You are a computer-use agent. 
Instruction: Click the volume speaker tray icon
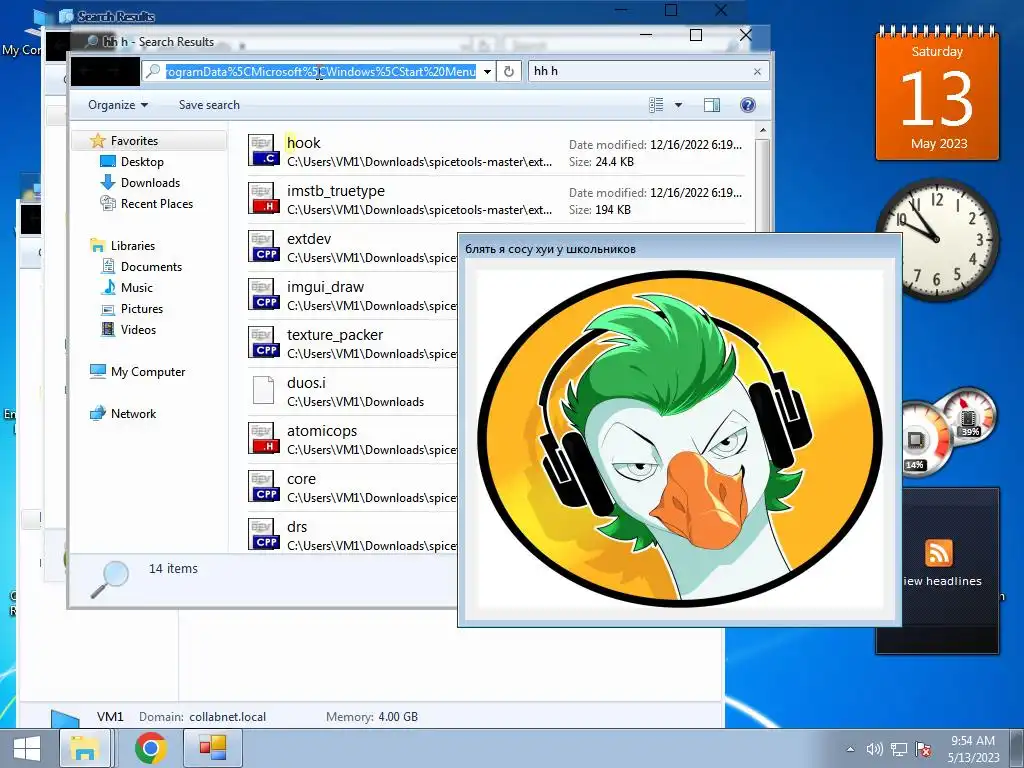874,750
